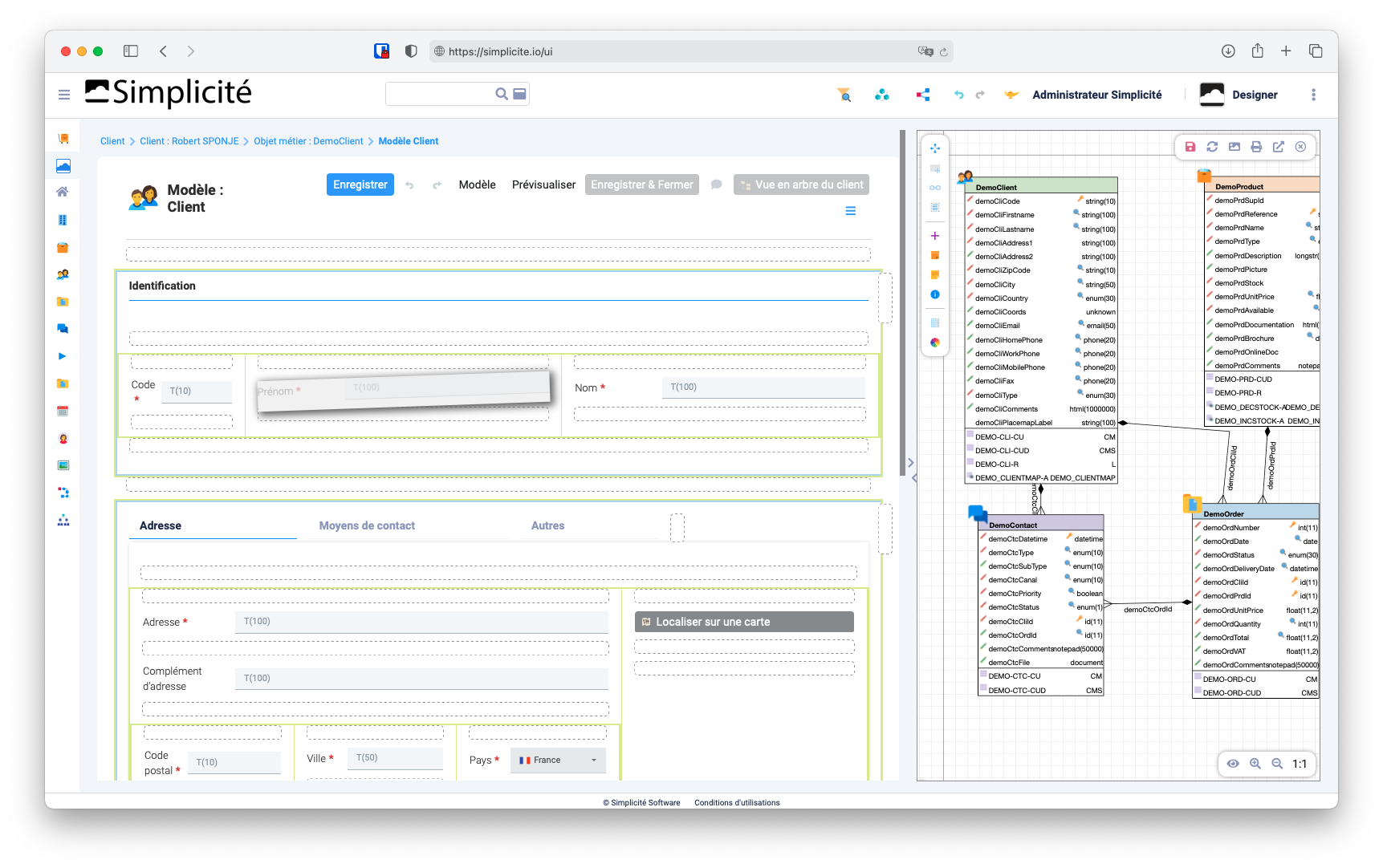Click the Adresse T(100) field
Screen dimensions: 1383x868
coord(421,622)
